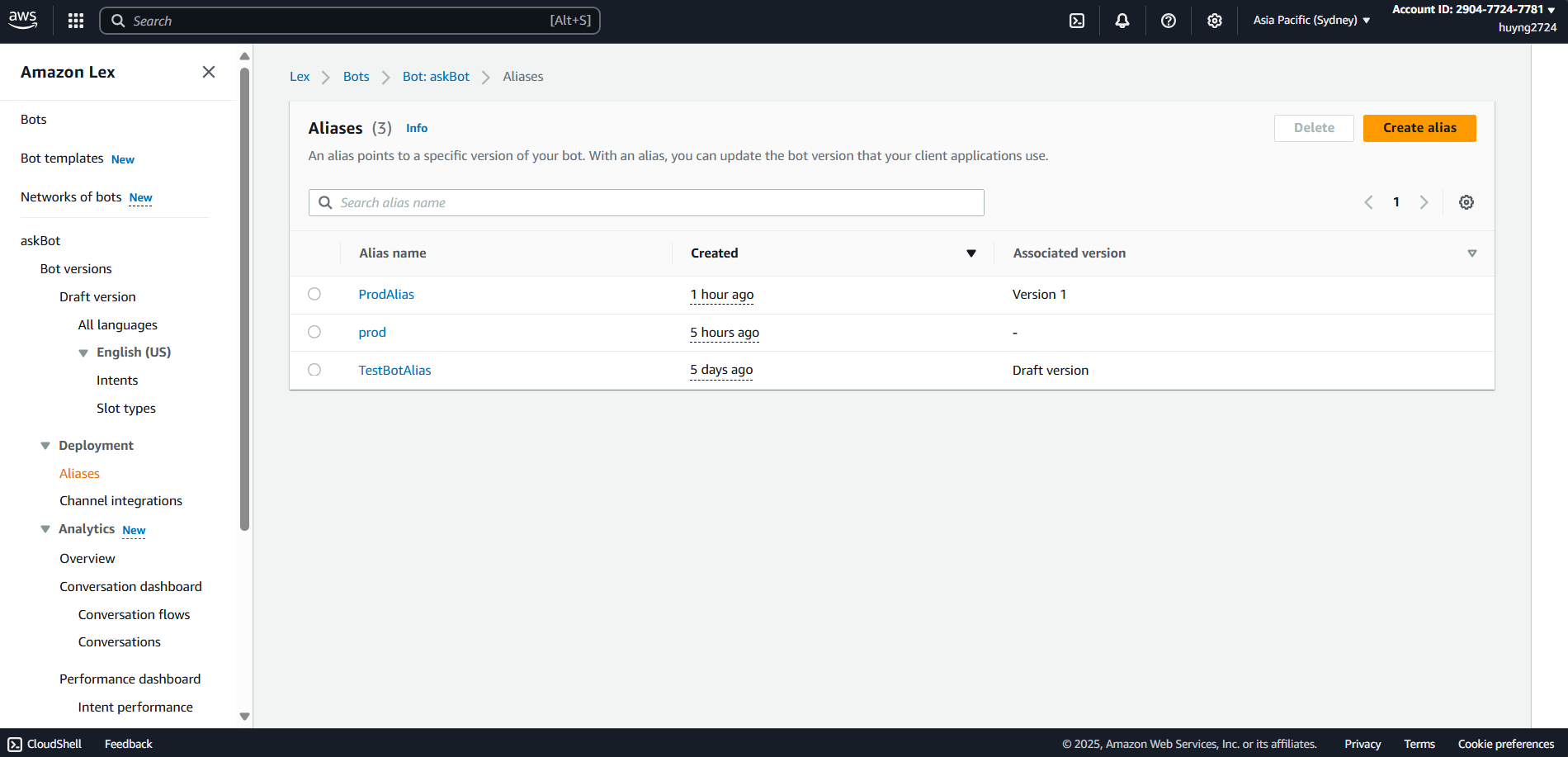This screenshot has height=757, width=1568.
Task: Collapse the English (US) tree node
Action: pos(83,352)
